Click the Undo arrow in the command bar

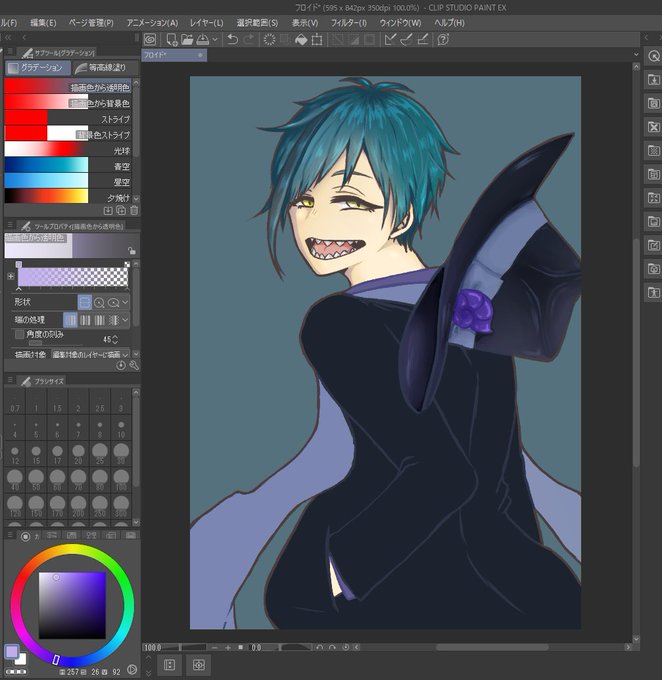[x=233, y=40]
